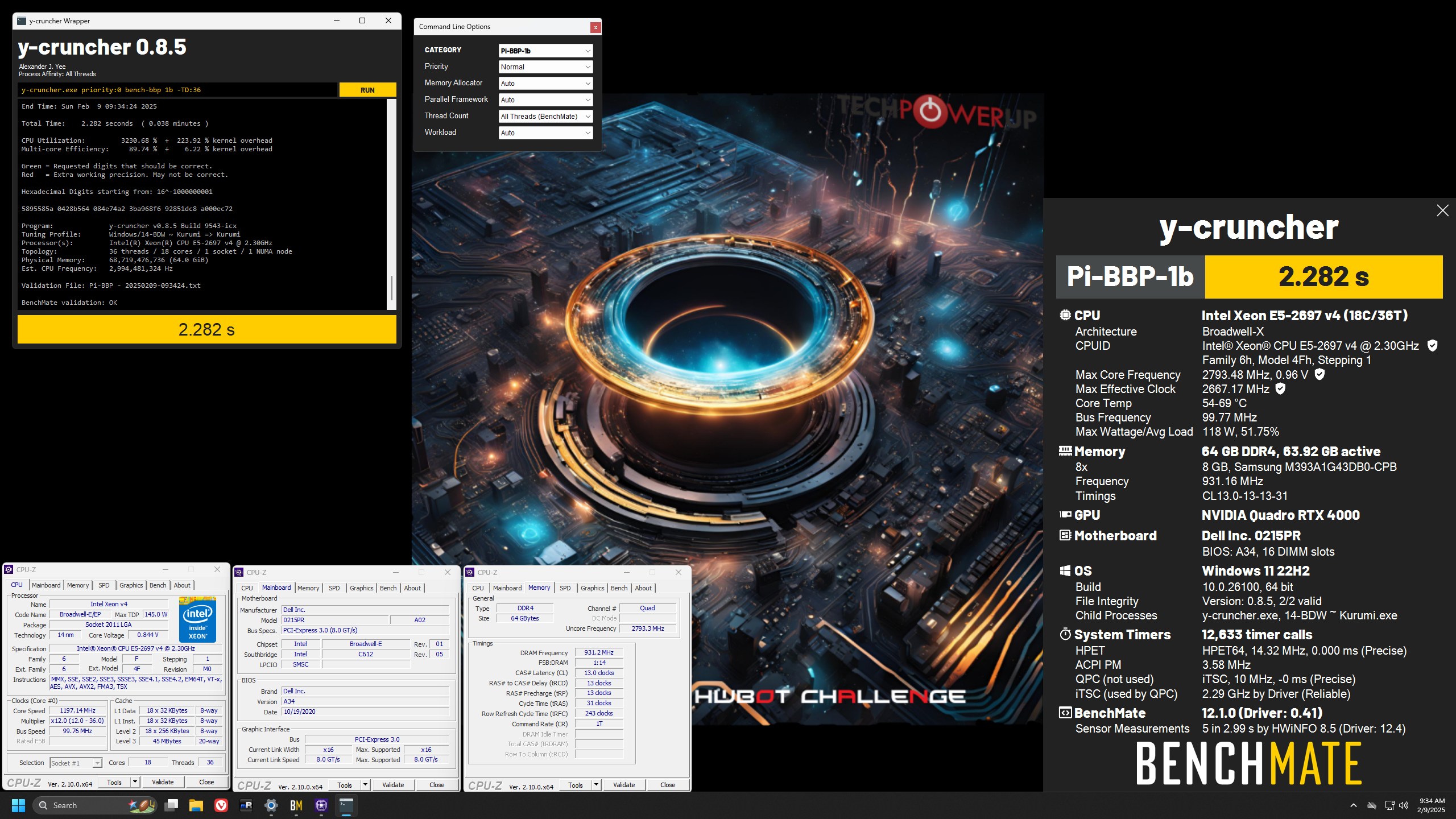Open the blue gear settings taskbar icon

pyautogui.click(x=271, y=805)
